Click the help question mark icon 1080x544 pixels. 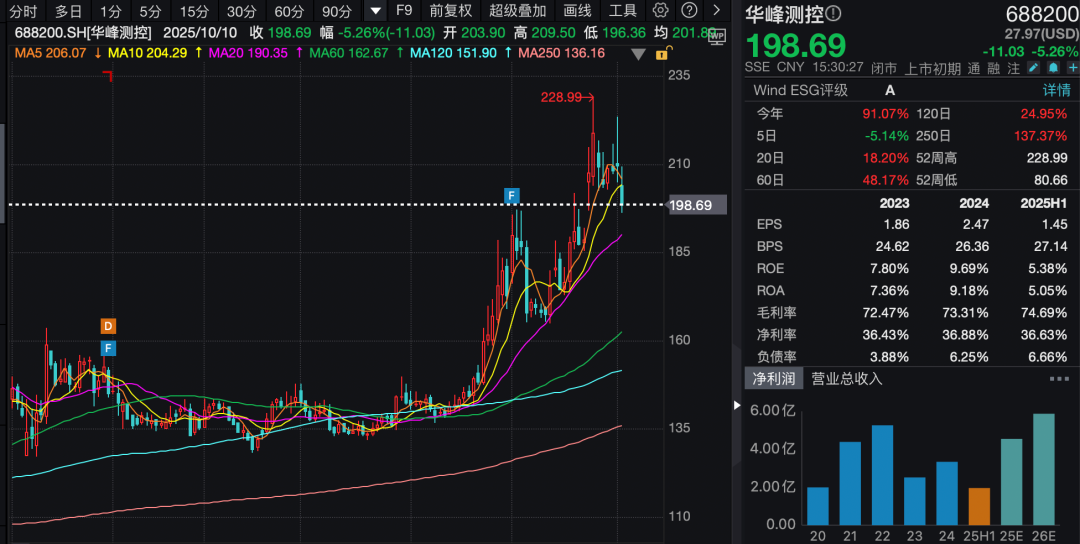click(689, 11)
